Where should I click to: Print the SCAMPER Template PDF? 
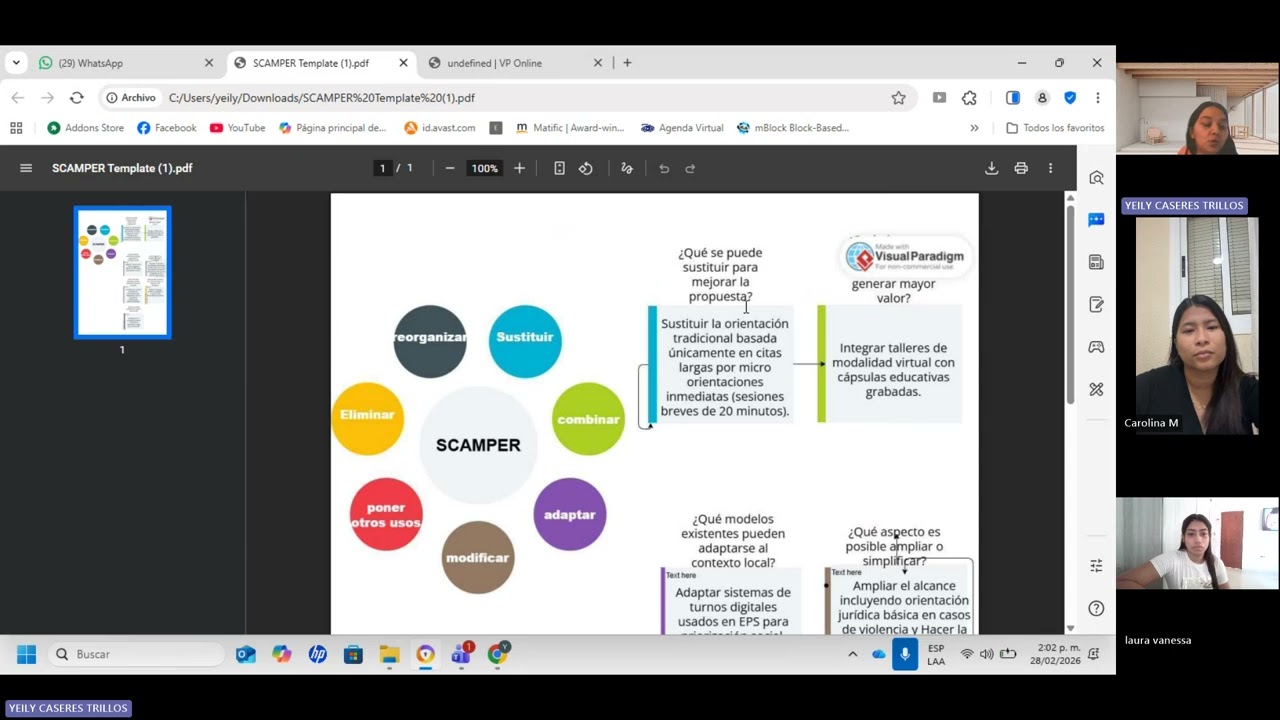pos(1021,168)
